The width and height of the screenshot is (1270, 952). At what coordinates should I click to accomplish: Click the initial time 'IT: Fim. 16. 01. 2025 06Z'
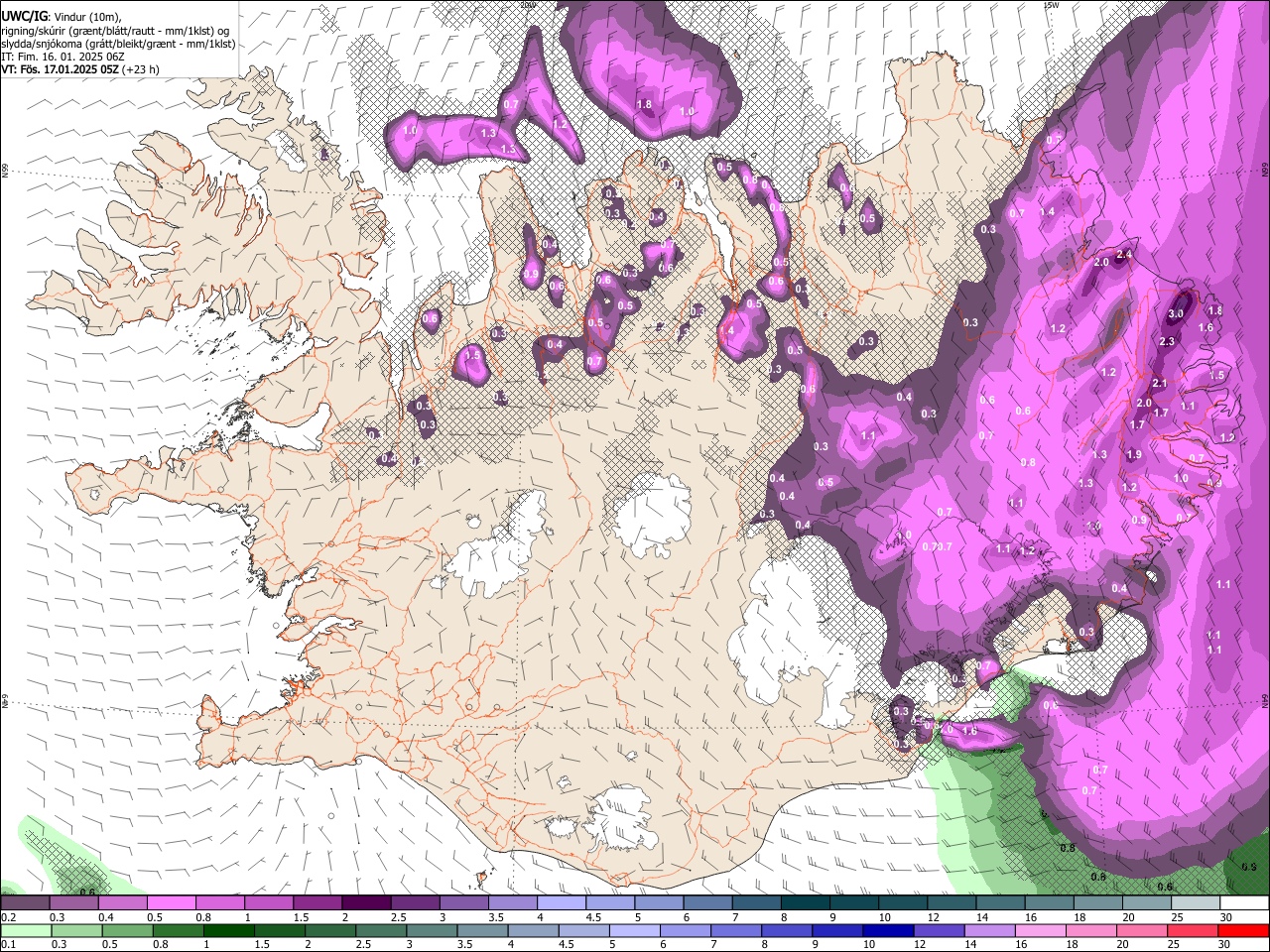tap(63, 57)
